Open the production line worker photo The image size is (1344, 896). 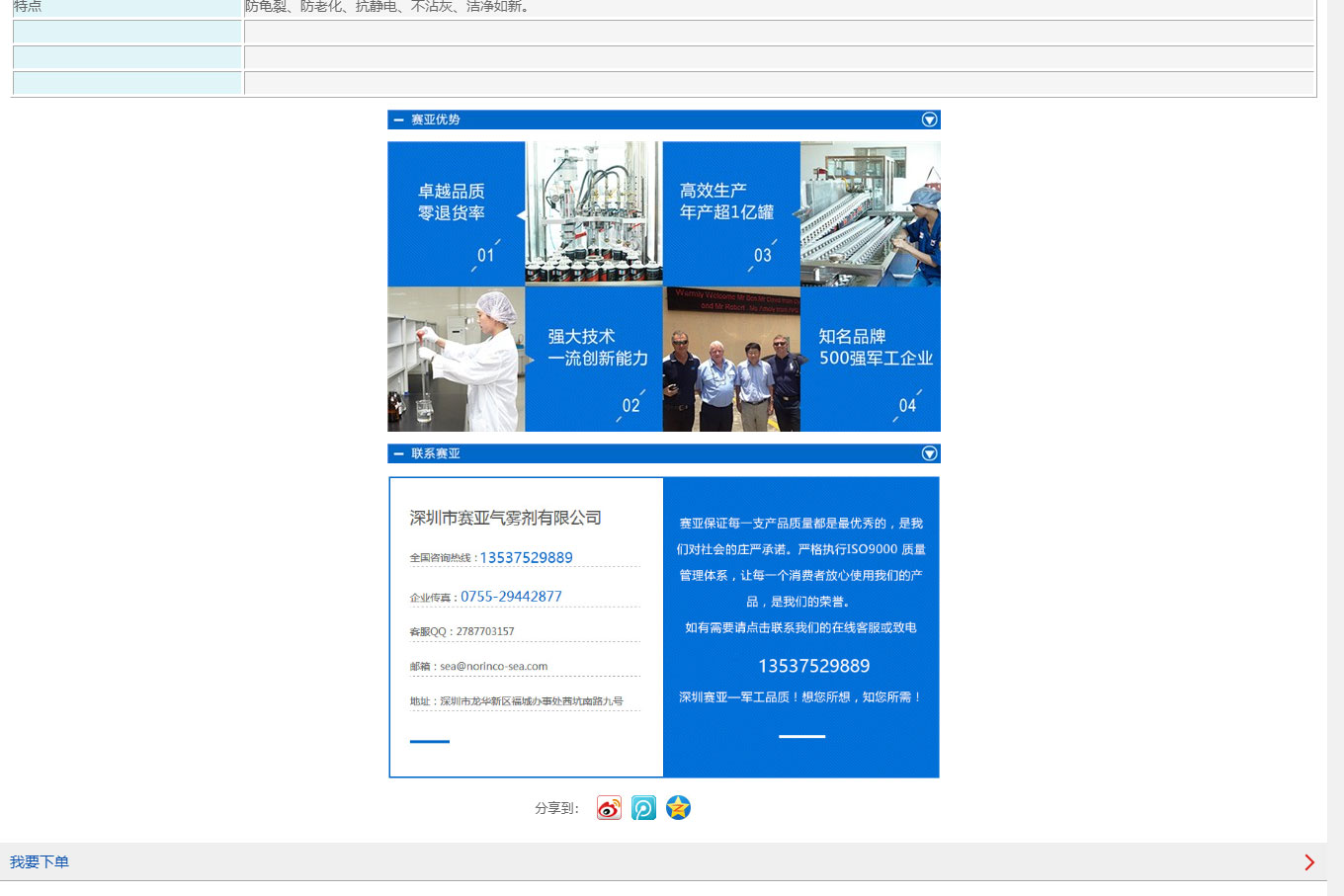[x=870, y=213]
